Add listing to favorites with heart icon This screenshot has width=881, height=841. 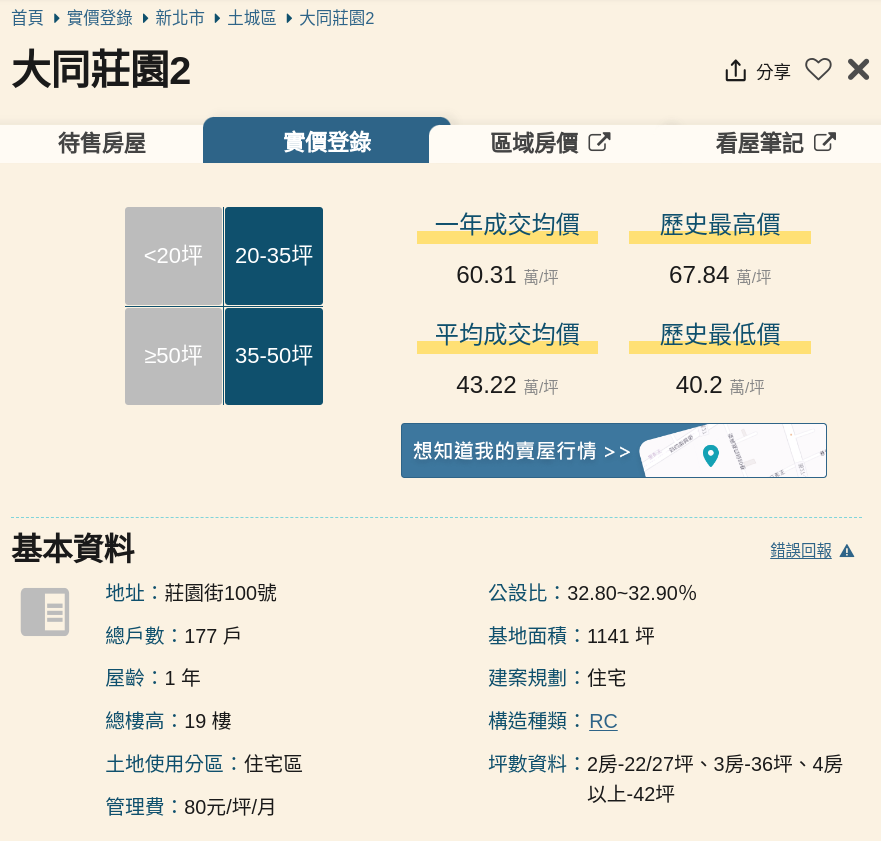pyautogui.click(x=818, y=70)
